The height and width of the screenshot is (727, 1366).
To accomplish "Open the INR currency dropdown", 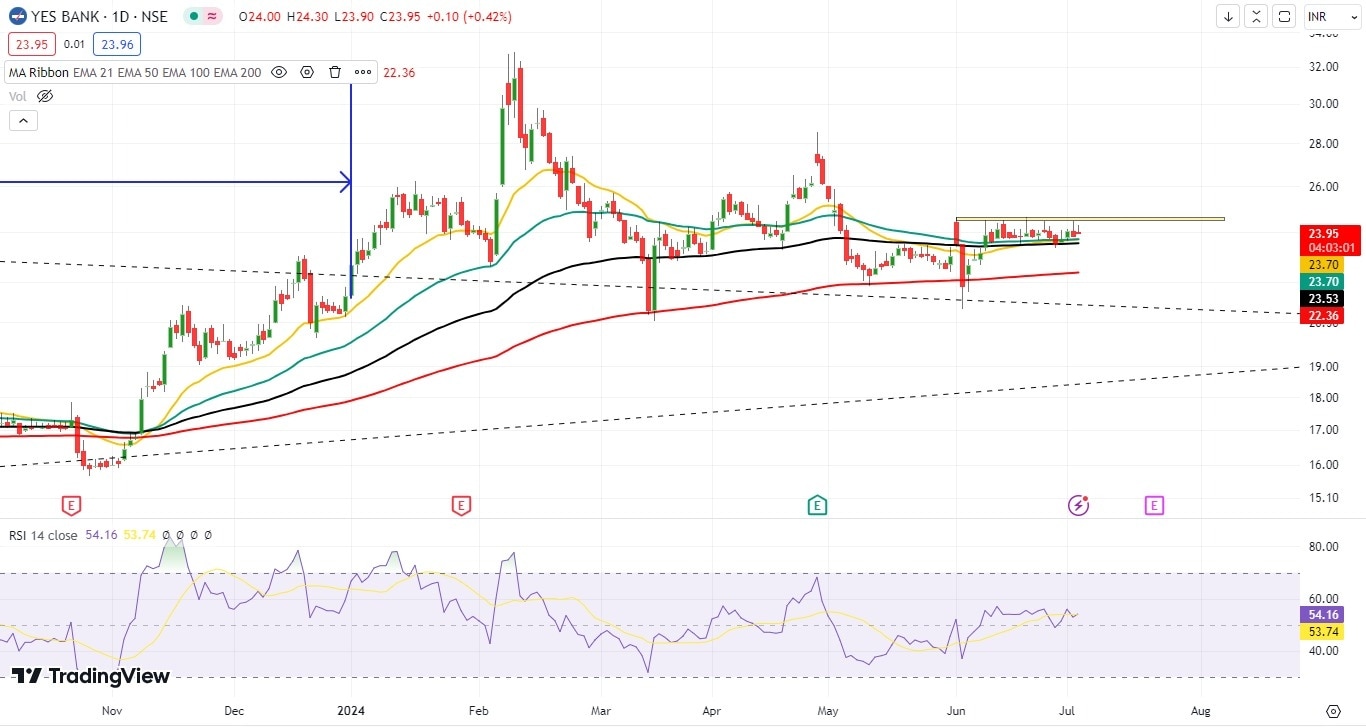I will pyautogui.click(x=1332, y=16).
